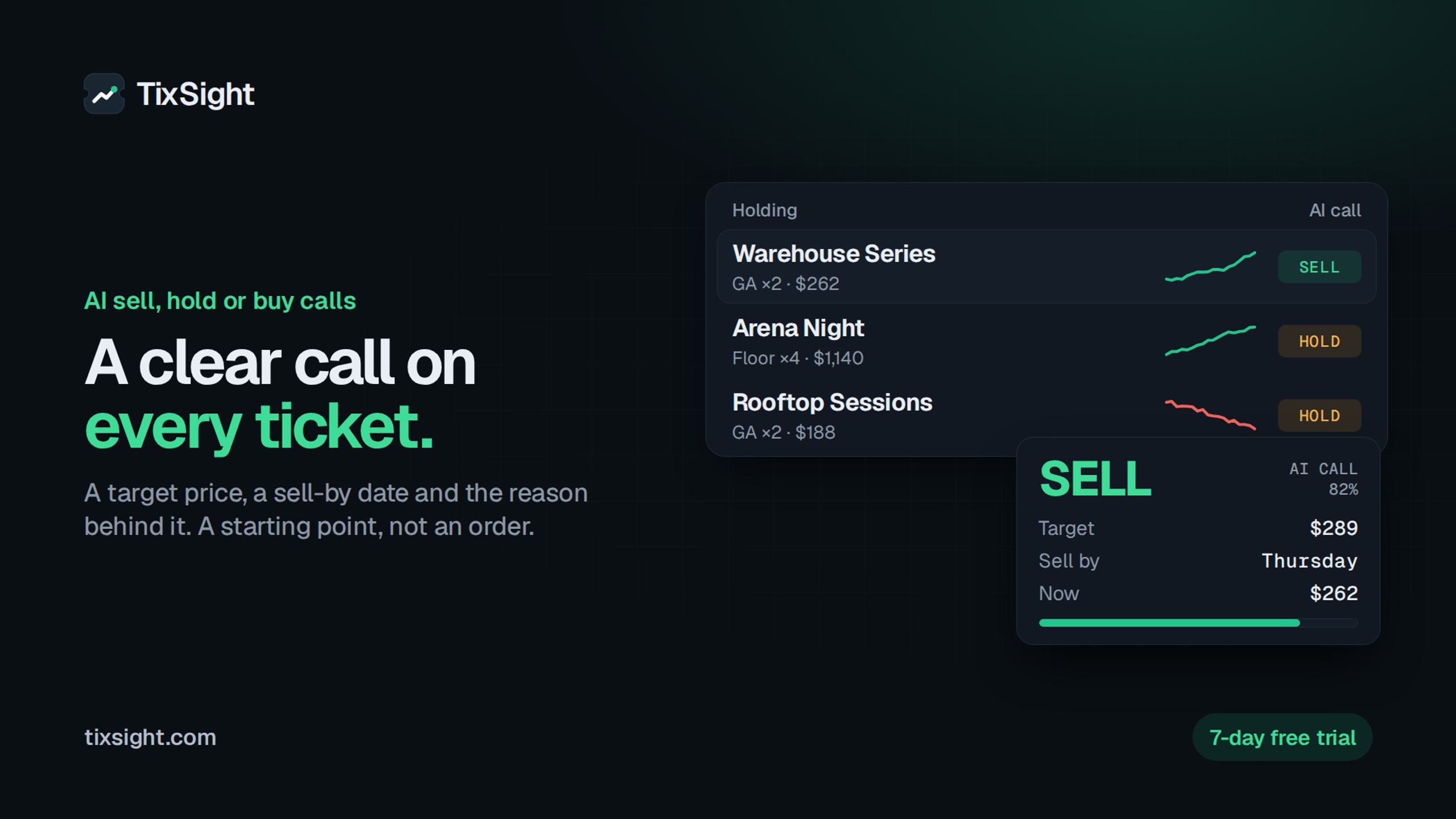Open the Rooftop Sessions red sparkline chart
The image size is (1456, 819).
[1210, 415]
